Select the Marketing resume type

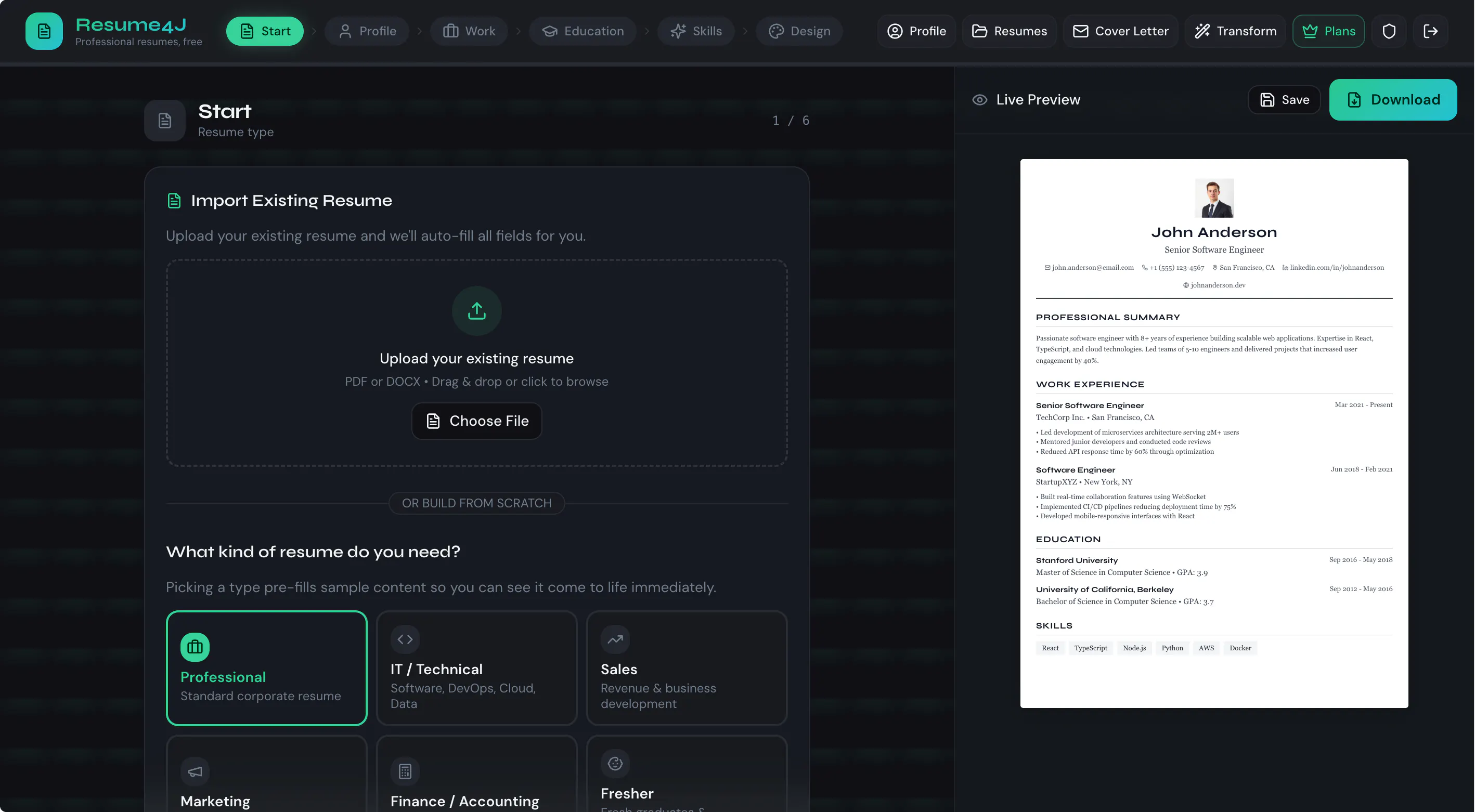pos(266,774)
